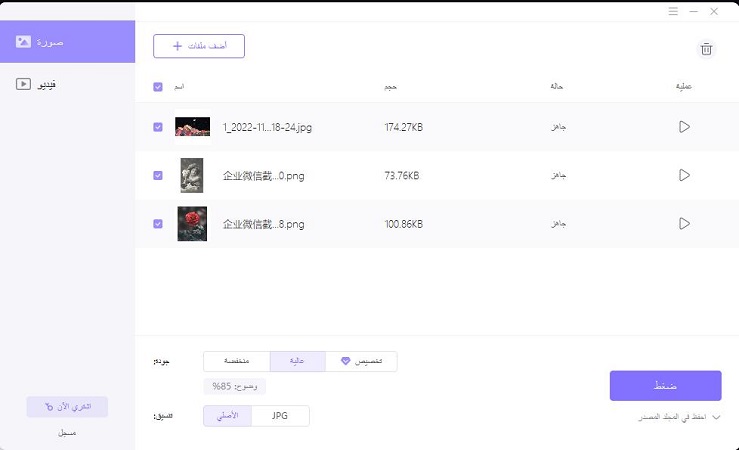Click the Add files button أضف ملفات
The height and width of the screenshot is (450, 739).
[199, 46]
